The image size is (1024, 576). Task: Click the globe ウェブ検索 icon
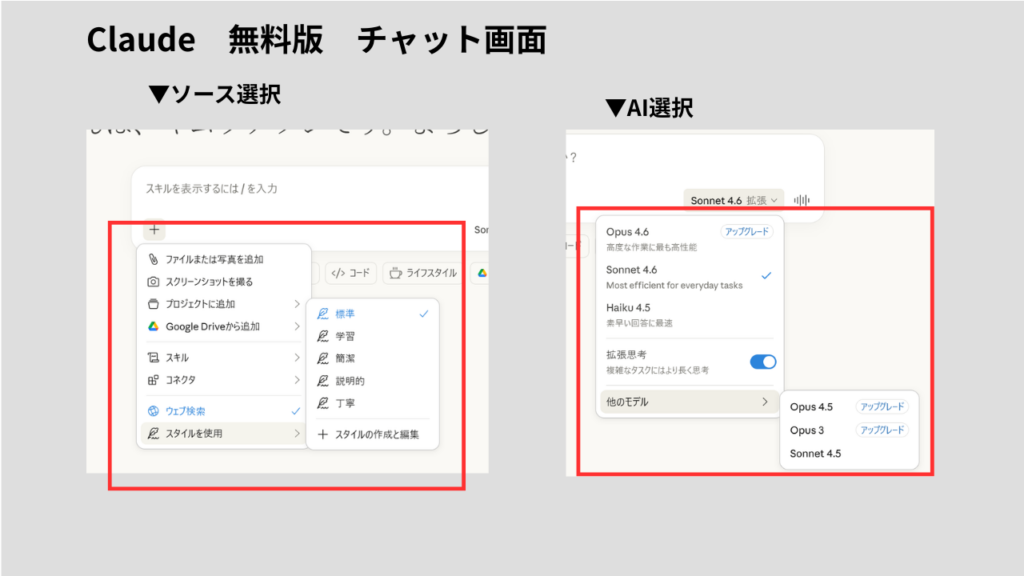154,411
